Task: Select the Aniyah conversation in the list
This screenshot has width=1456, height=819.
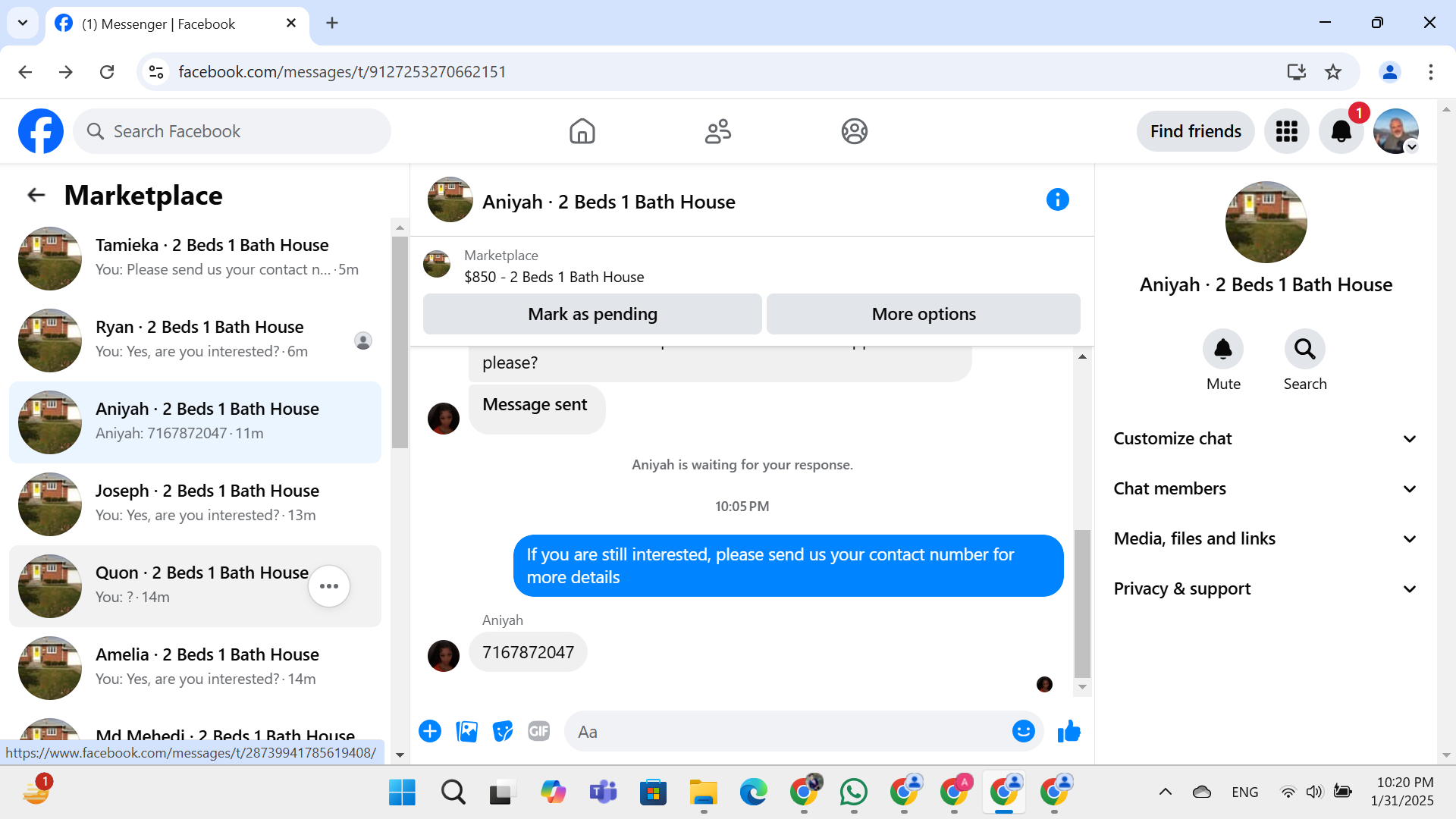Action: (195, 422)
